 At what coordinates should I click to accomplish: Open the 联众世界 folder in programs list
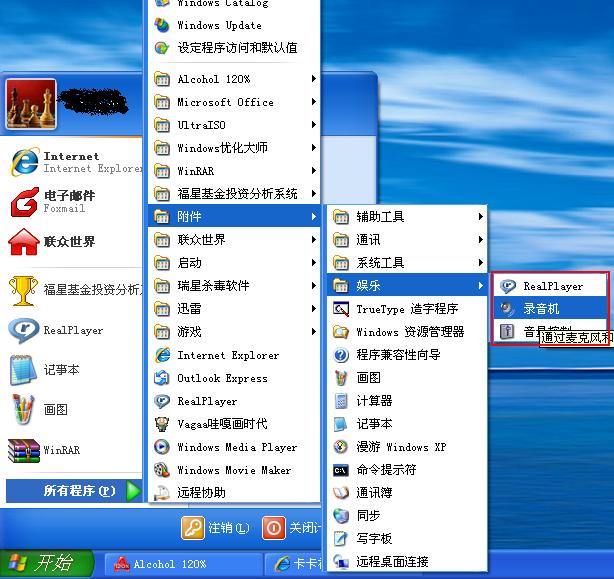point(234,240)
